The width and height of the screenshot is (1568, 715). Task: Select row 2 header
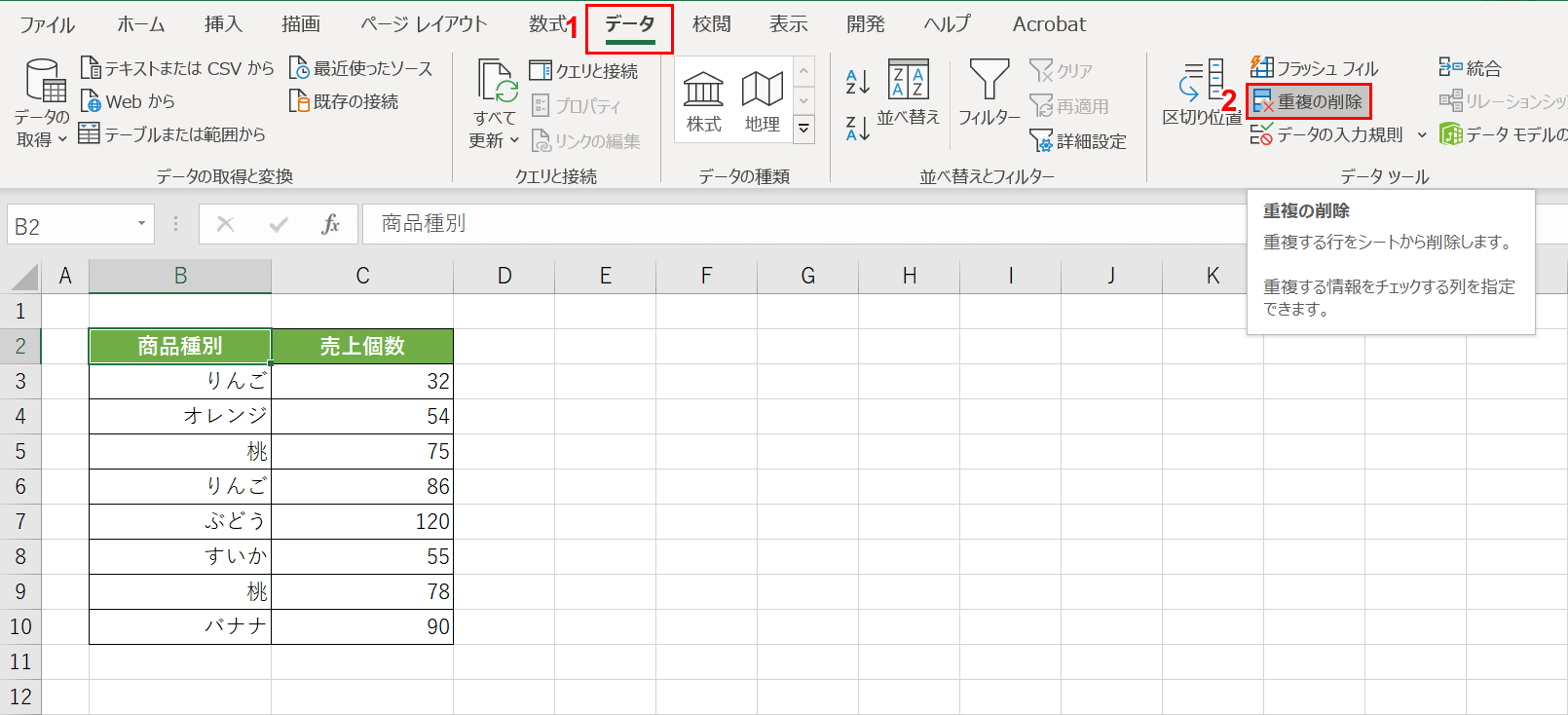[20, 346]
